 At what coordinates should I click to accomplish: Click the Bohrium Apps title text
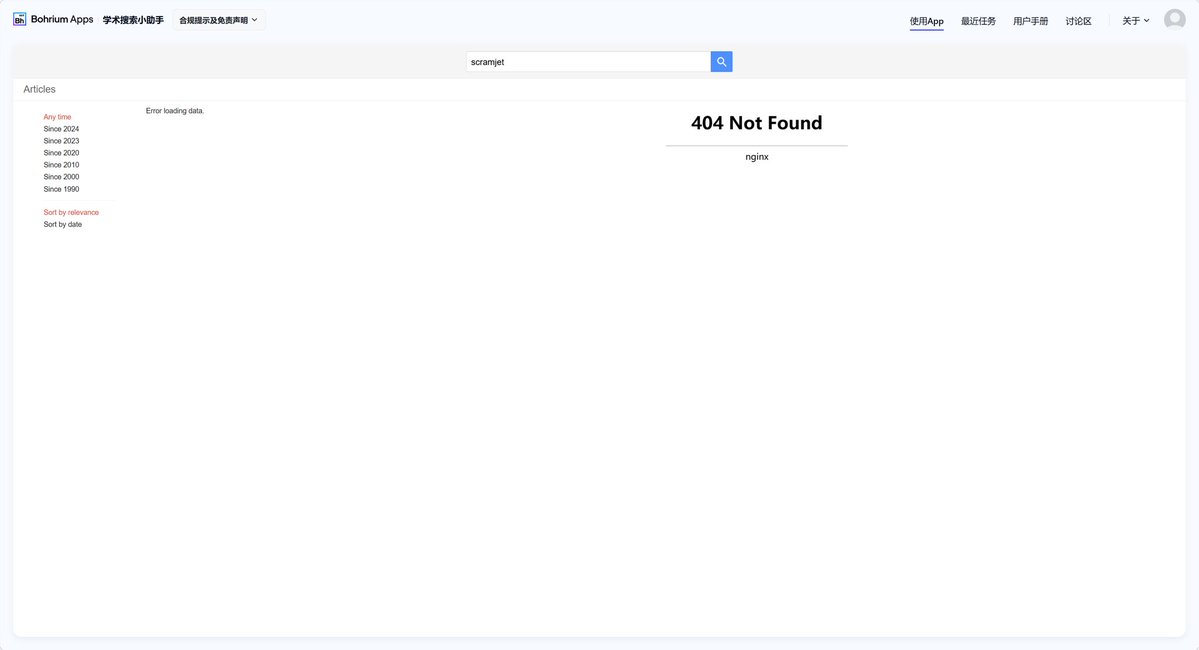point(62,19)
